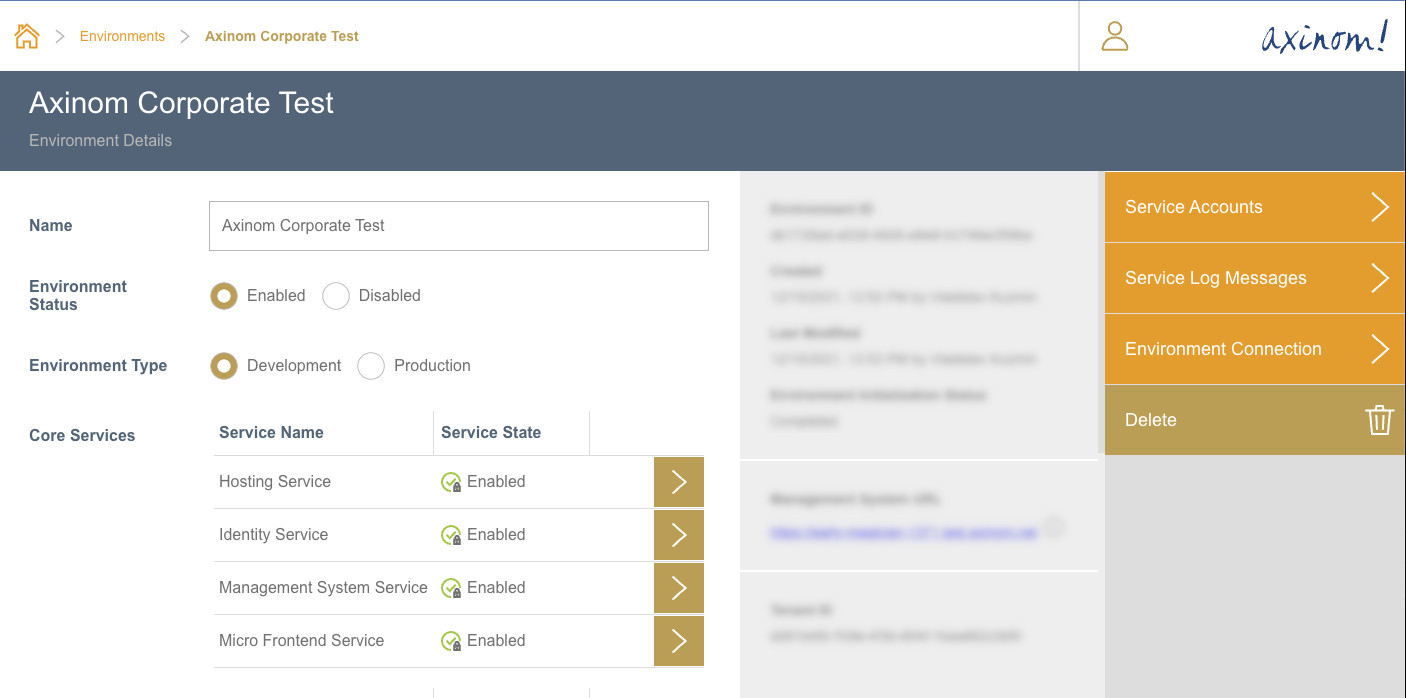
Task: Click Micro Frontend Service status icon
Action: pyautogui.click(x=451, y=641)
